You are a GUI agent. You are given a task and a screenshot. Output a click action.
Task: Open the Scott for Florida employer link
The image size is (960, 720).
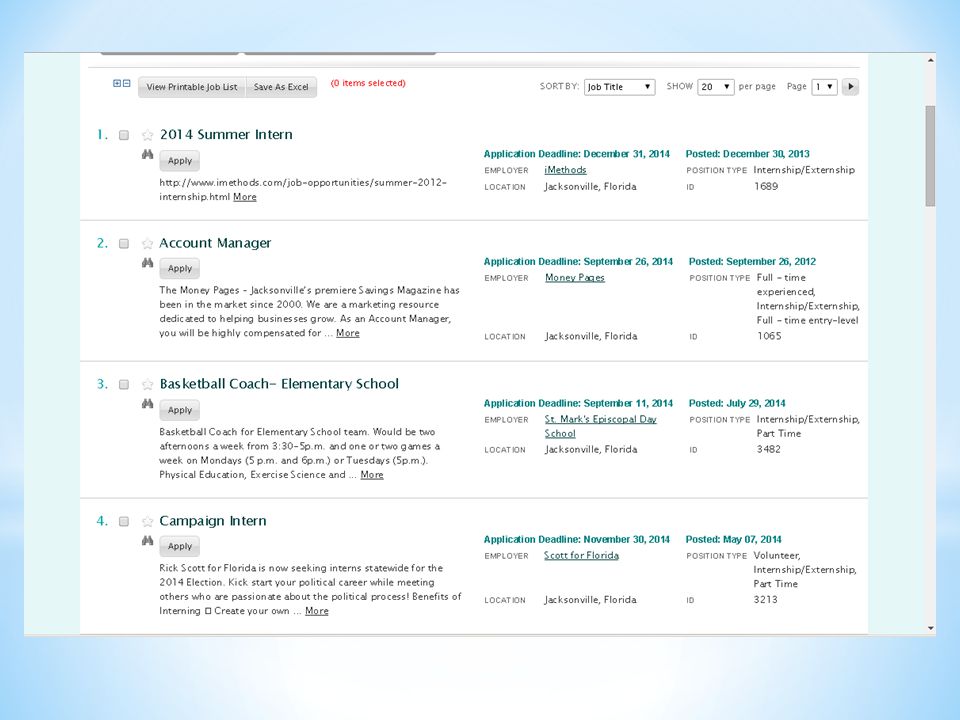click(x=582, y=555)
